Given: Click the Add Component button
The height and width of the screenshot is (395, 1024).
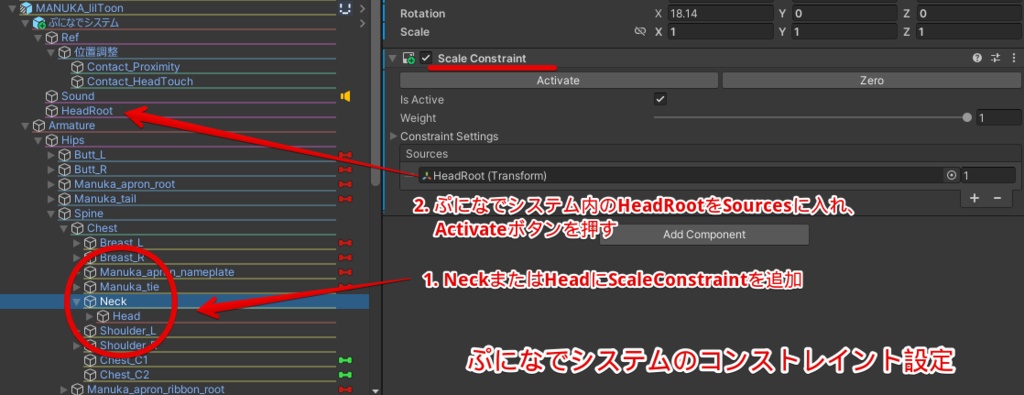Looking at the screenshot, I should [x=704, y=234].
